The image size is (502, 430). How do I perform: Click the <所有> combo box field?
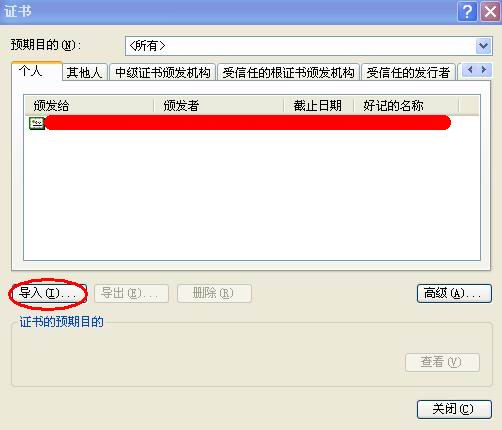point(309,46)
